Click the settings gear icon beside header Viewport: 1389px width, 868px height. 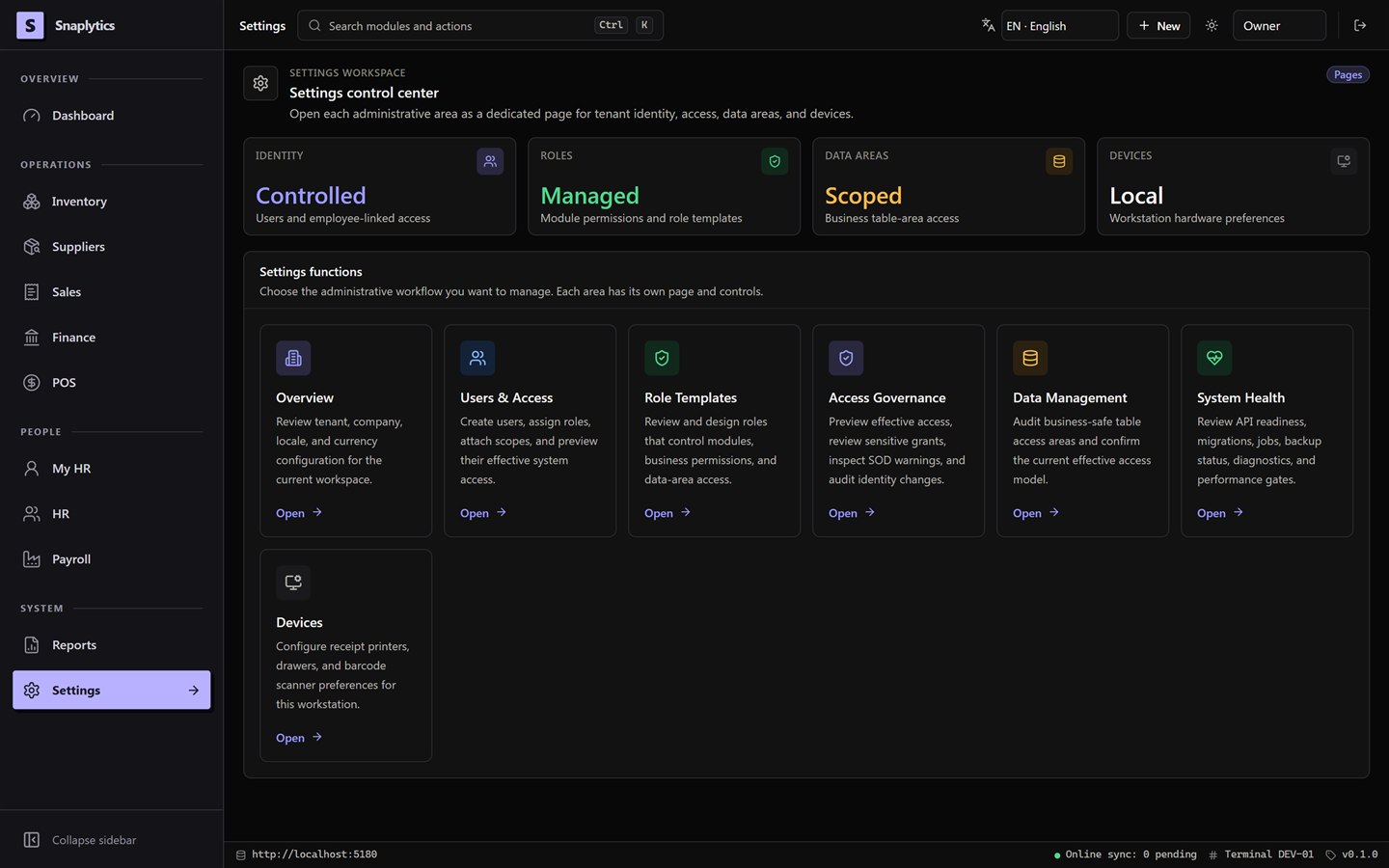point(260,84)
